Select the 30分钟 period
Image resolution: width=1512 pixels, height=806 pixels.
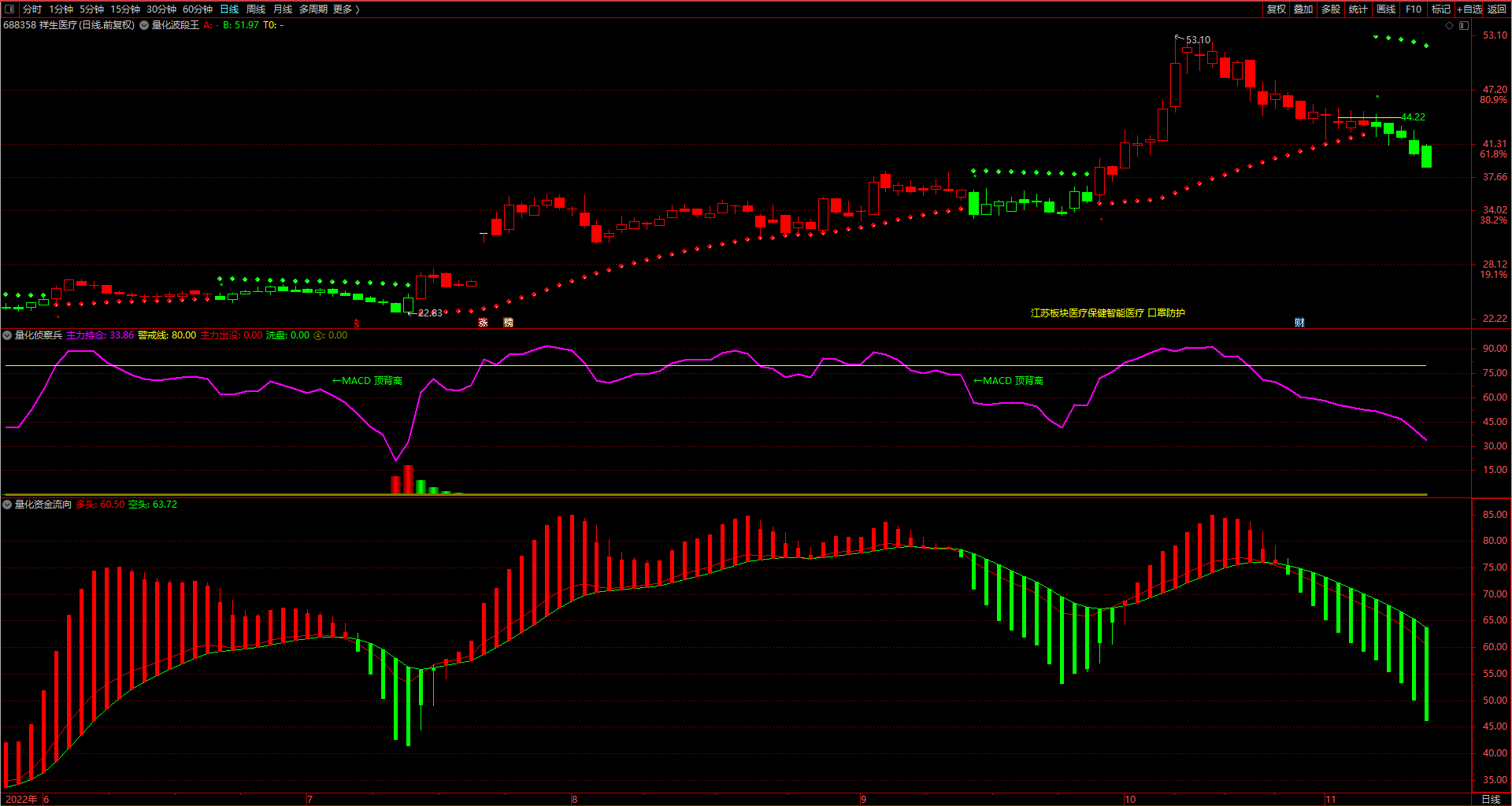pos(161,9)
